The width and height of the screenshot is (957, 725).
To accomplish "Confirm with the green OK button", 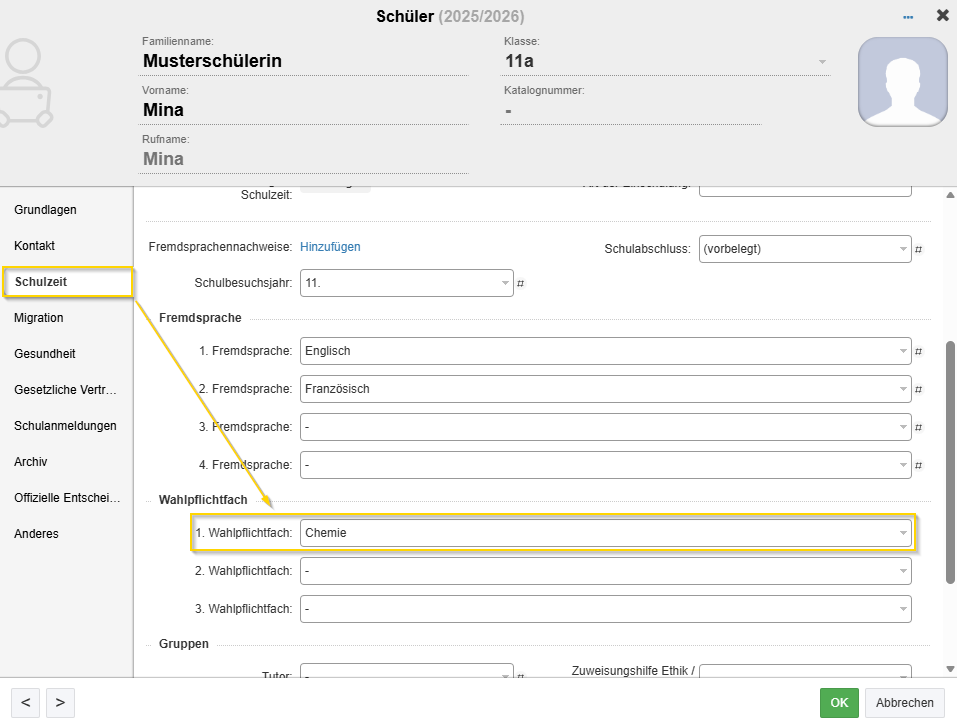I will click(x=839, y=703).
